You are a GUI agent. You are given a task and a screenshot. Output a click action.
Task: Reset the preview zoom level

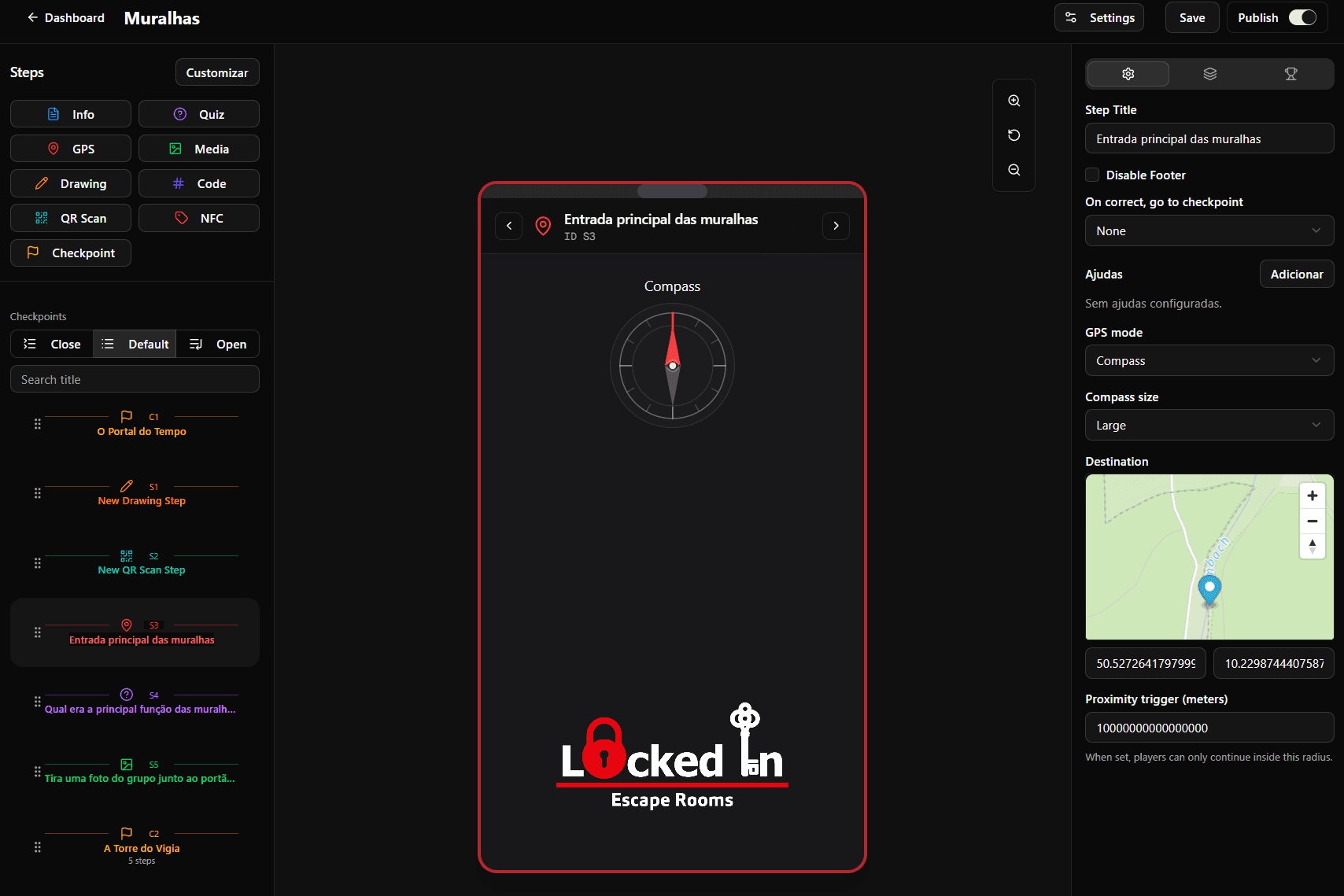point(1014,135)
